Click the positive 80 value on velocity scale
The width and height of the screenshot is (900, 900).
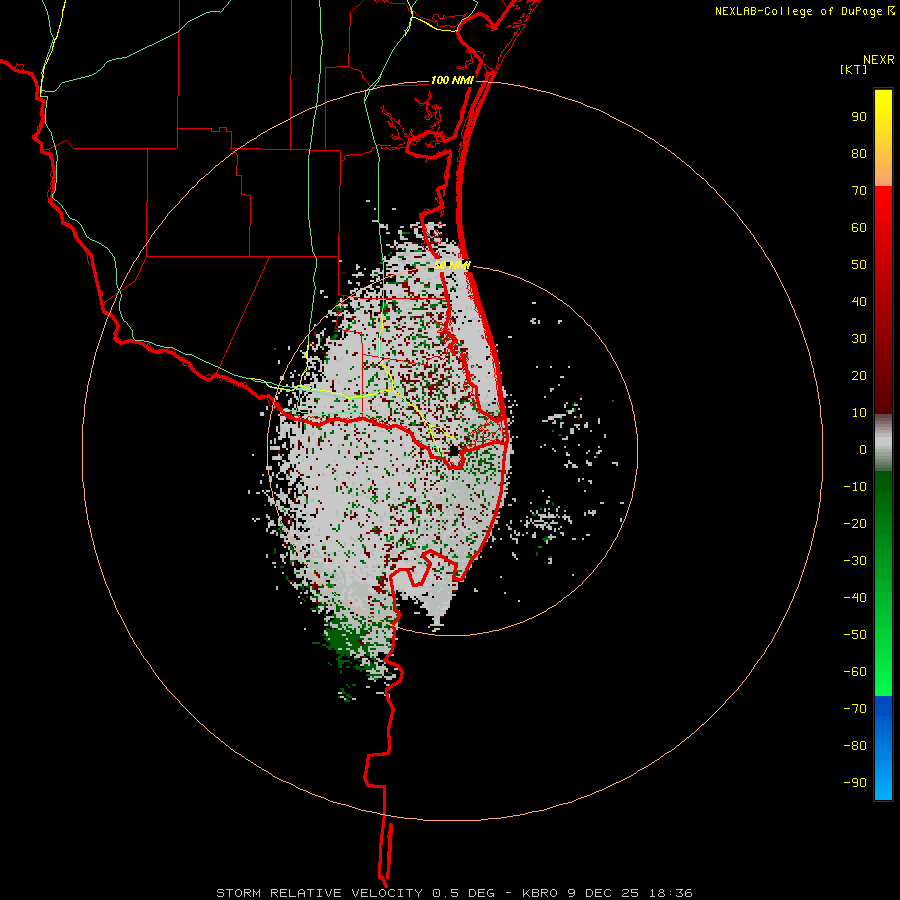tap(859, 153)
